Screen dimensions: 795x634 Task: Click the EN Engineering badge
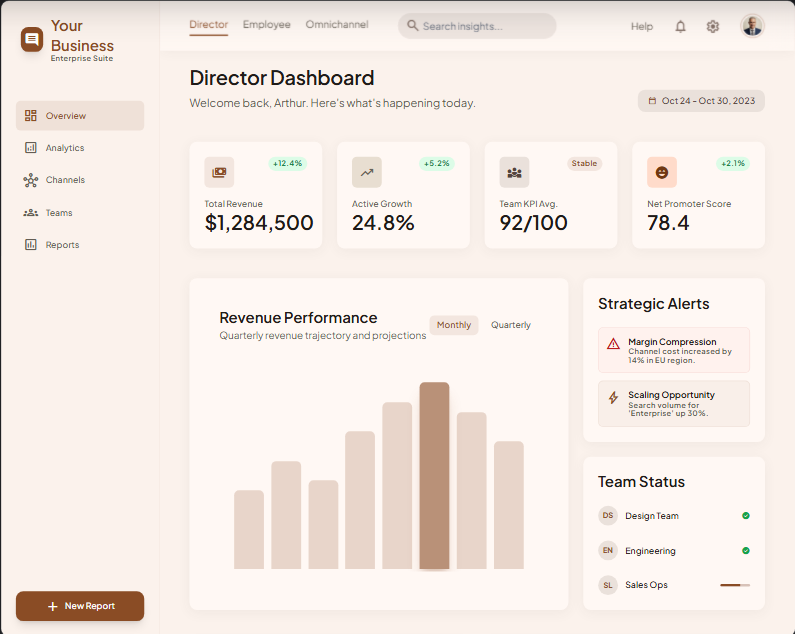(x=608, y=550)
